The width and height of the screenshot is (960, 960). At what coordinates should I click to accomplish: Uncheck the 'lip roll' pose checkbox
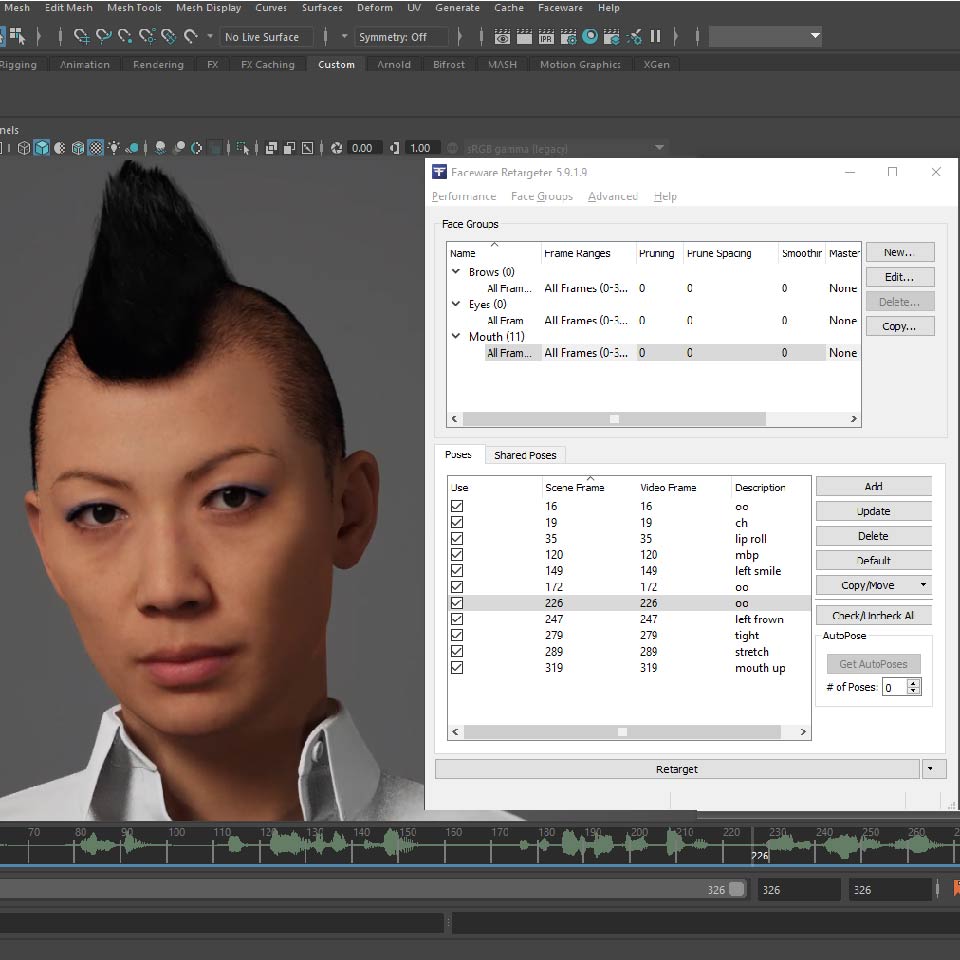tap(457, 539)
